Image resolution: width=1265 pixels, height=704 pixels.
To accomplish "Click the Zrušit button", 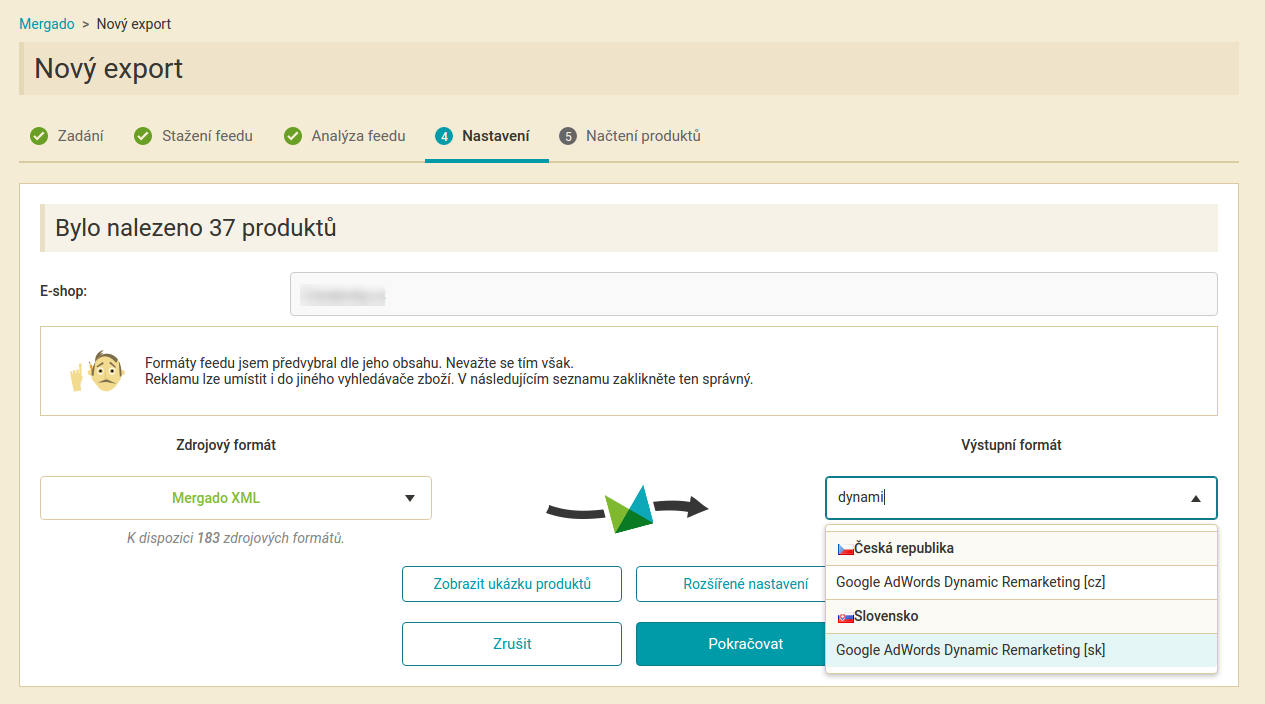I will click(x=512, y=644).
